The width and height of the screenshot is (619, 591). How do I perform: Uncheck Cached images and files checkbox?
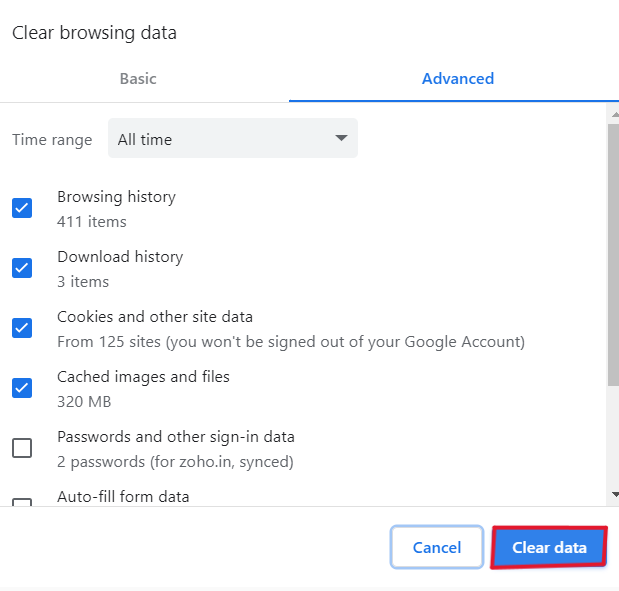[x=22, y=388]
